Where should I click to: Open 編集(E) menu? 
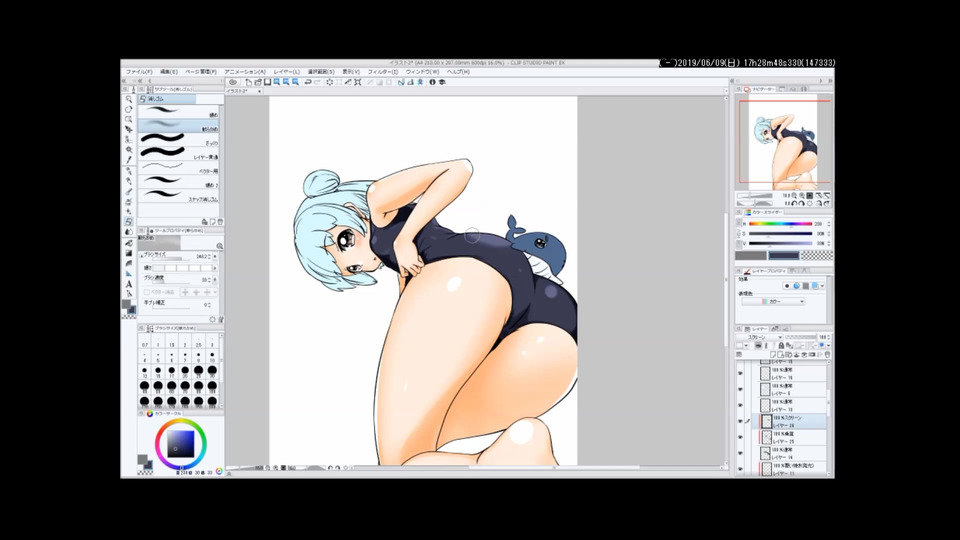(168, 72)
